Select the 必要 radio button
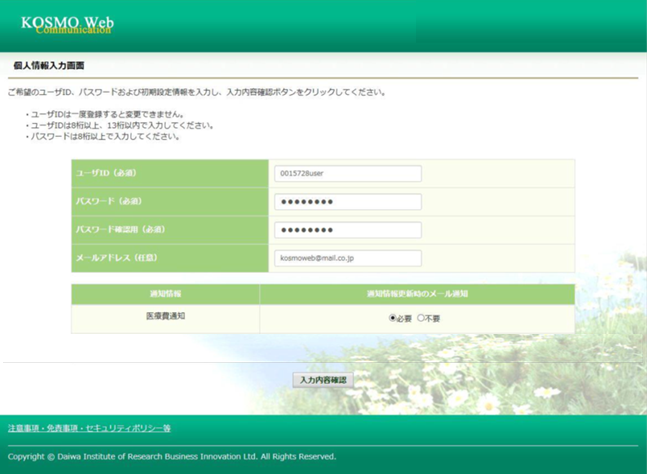Image resolution: width=647 pixels, height=474 pixels. pos(393,318)
